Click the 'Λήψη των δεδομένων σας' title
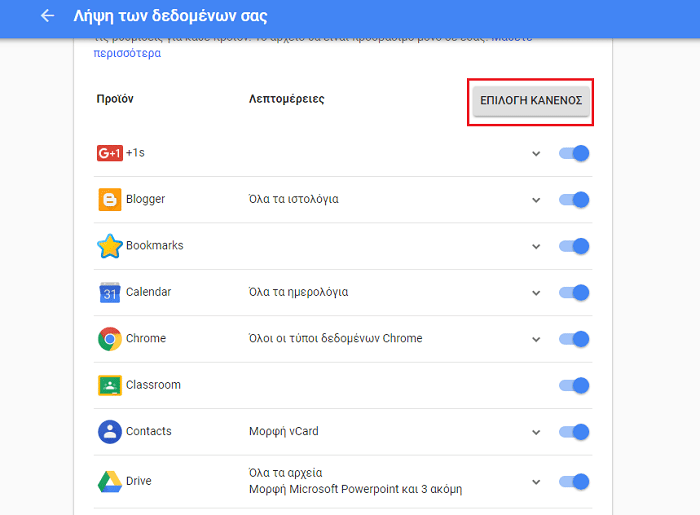Viewport: 700px width, 515px height. [x=170, y=16]
